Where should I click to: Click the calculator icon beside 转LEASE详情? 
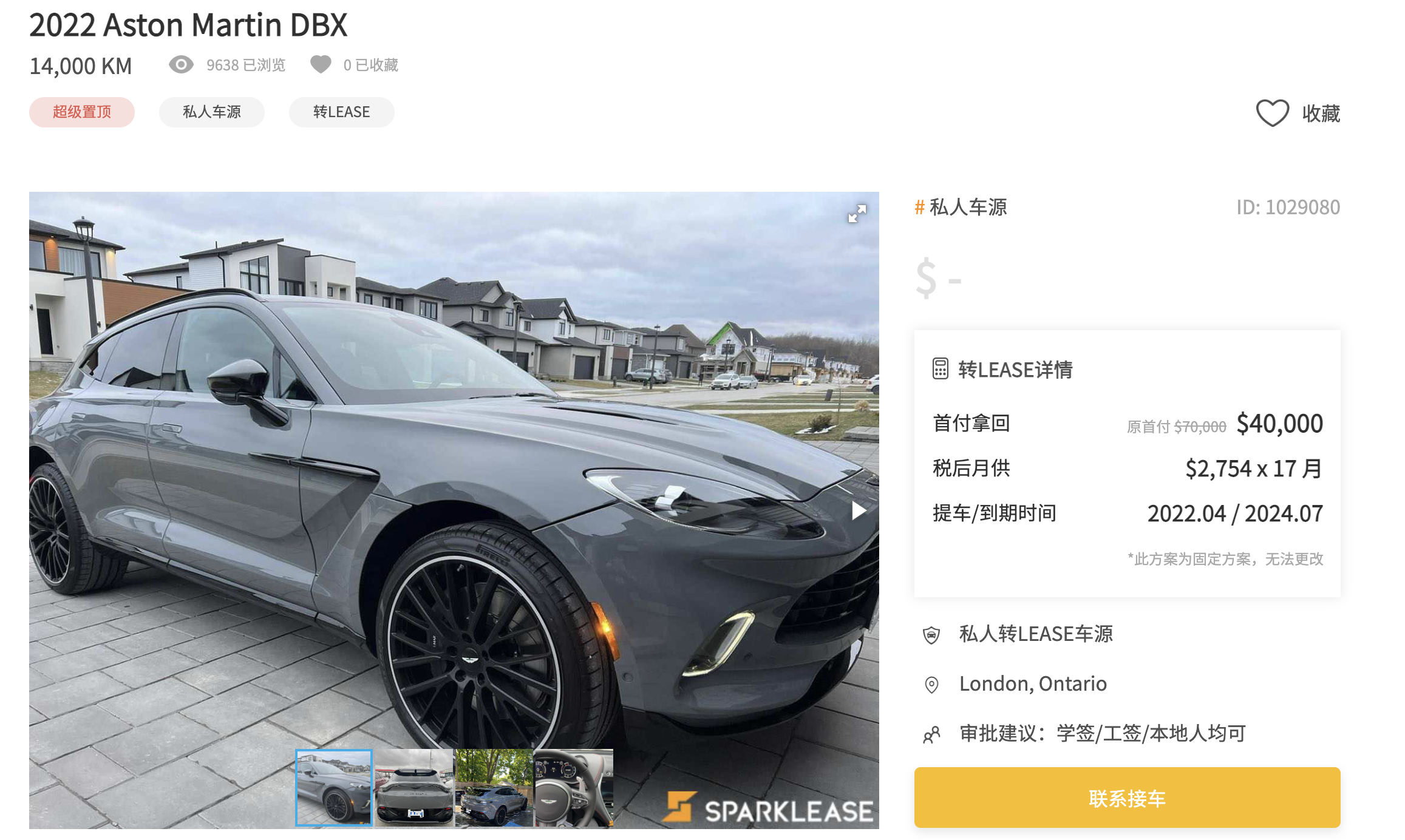pyautogui.click(x=940, y=369)
